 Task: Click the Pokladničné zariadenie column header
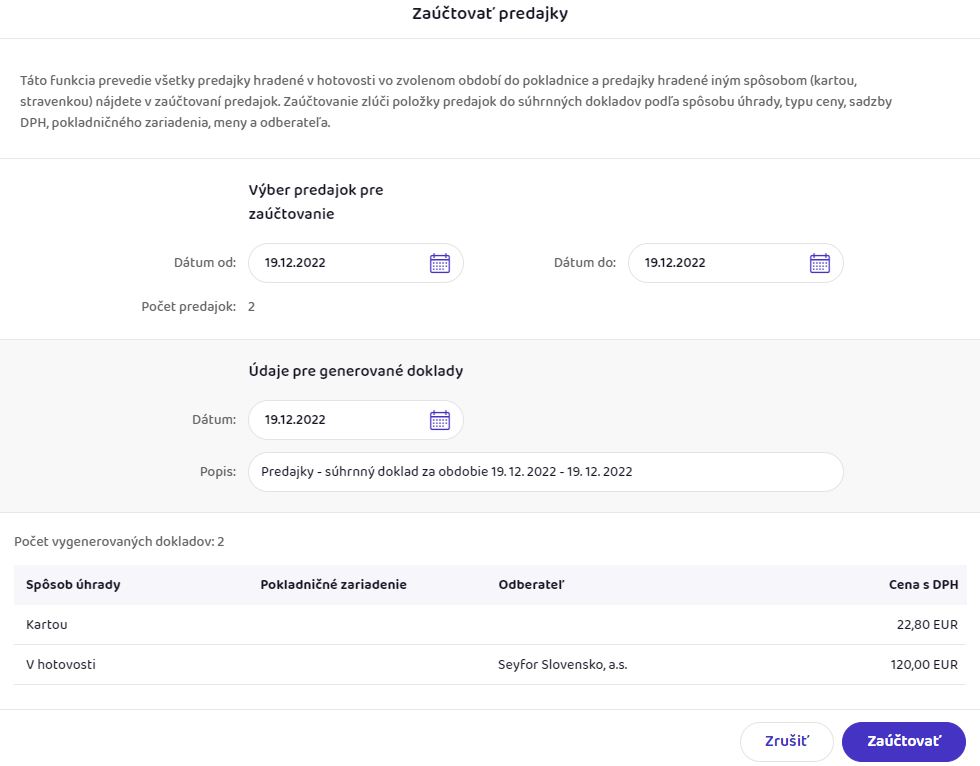[333, 585]
